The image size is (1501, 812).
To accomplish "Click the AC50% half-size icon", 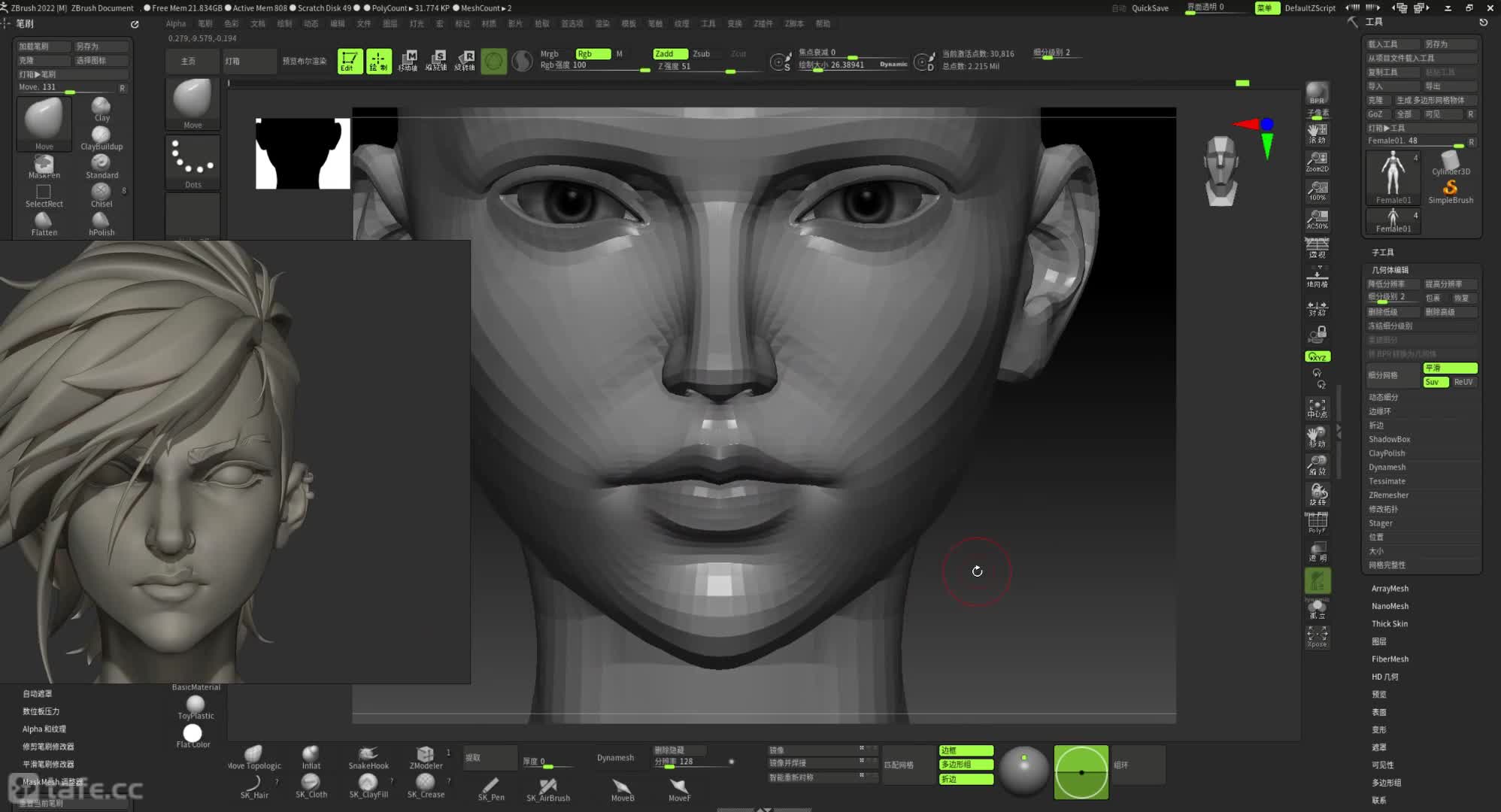I will [1317, 219].
